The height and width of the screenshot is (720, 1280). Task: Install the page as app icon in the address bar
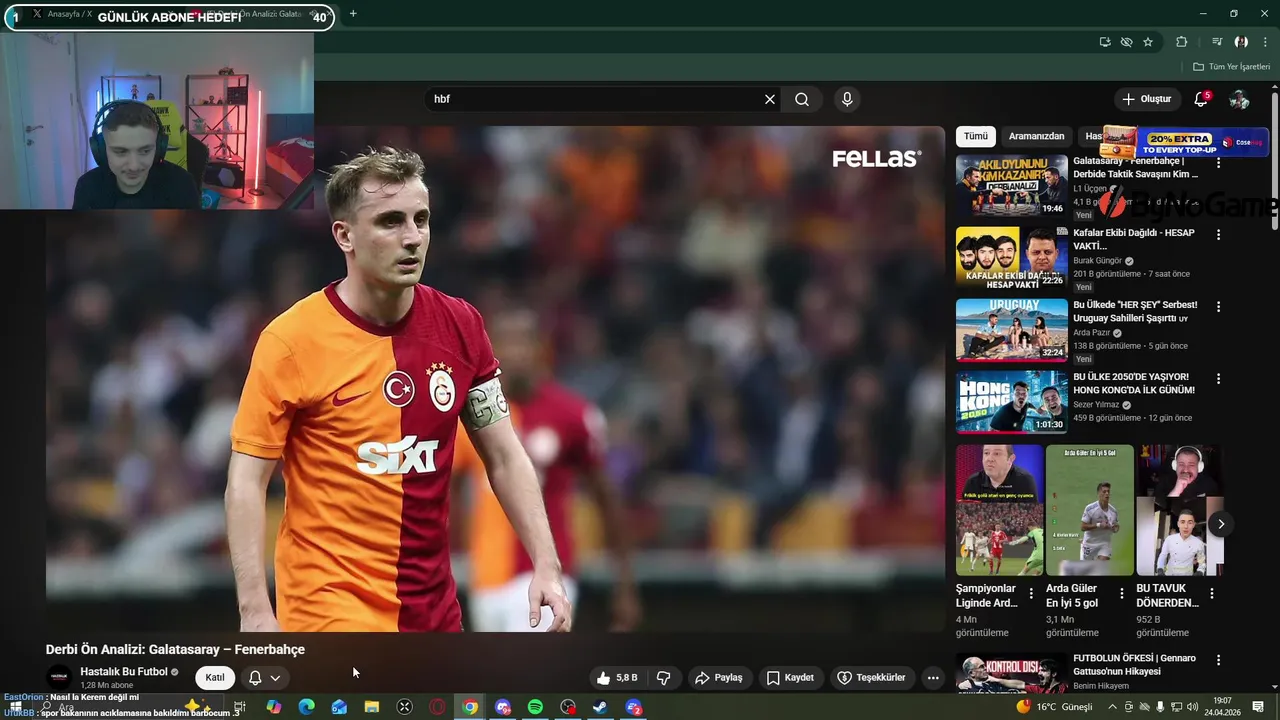click(x=1105, y=42)
